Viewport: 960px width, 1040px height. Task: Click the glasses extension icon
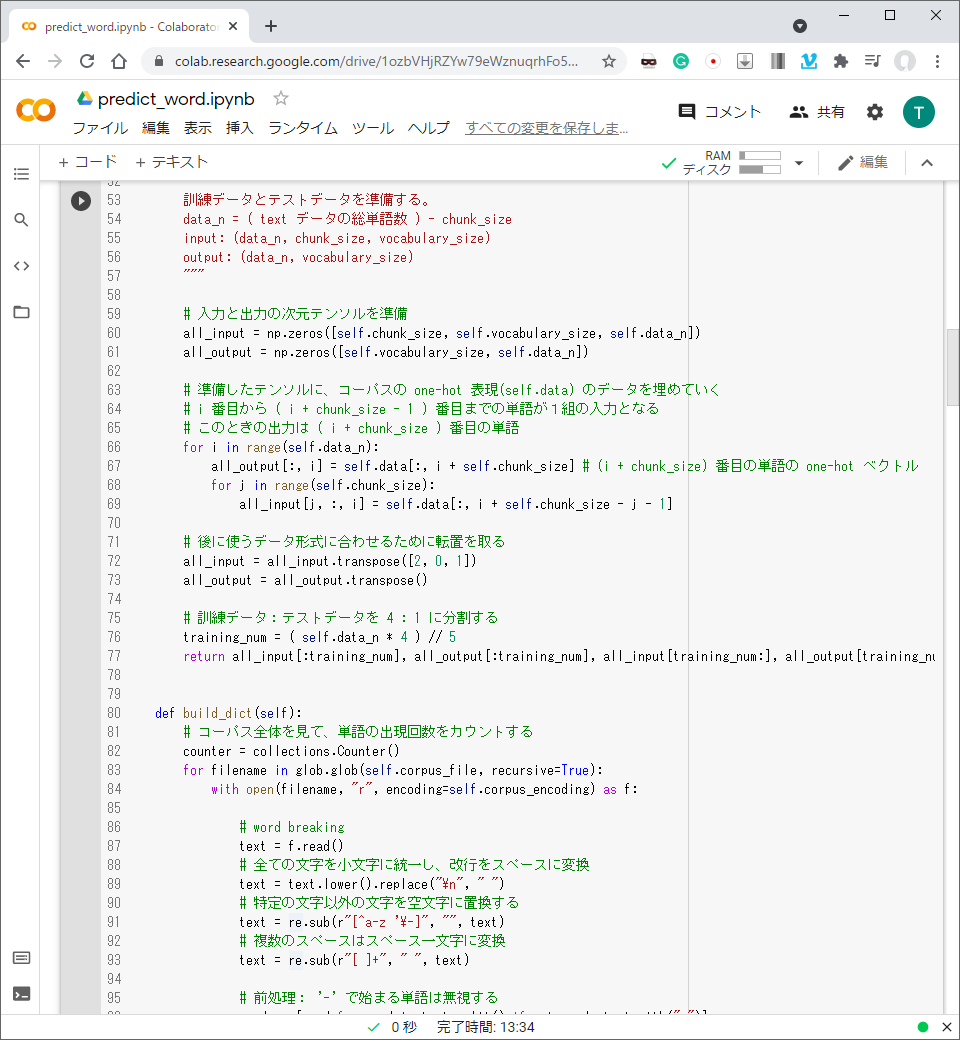648,62
